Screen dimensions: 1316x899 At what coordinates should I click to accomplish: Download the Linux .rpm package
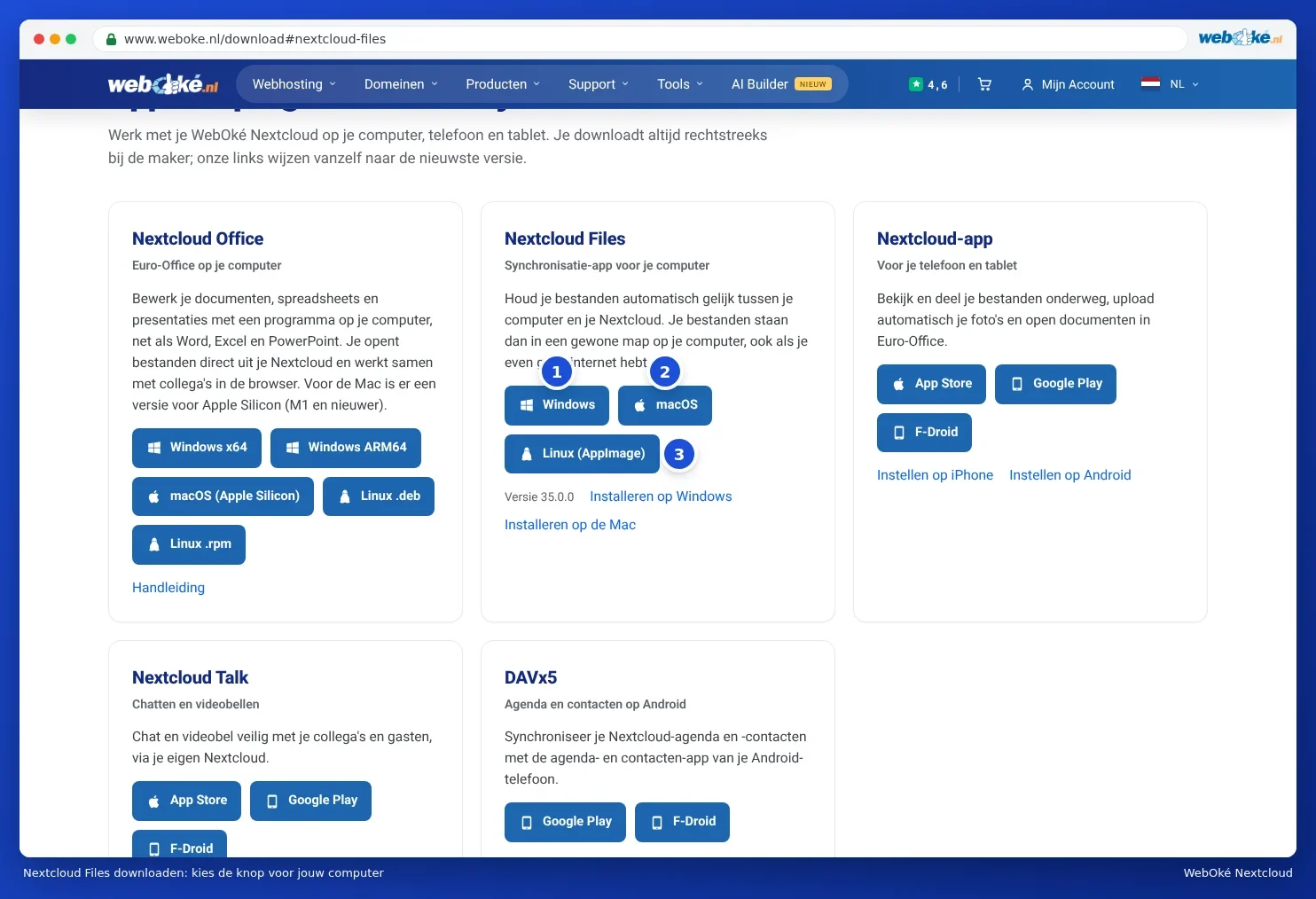pos(189,544)
